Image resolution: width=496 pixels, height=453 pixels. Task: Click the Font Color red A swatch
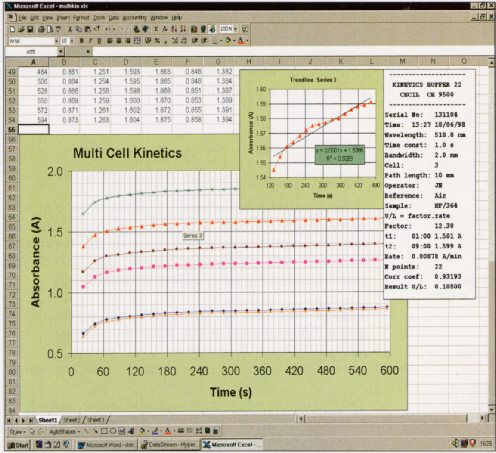(241, 41)
